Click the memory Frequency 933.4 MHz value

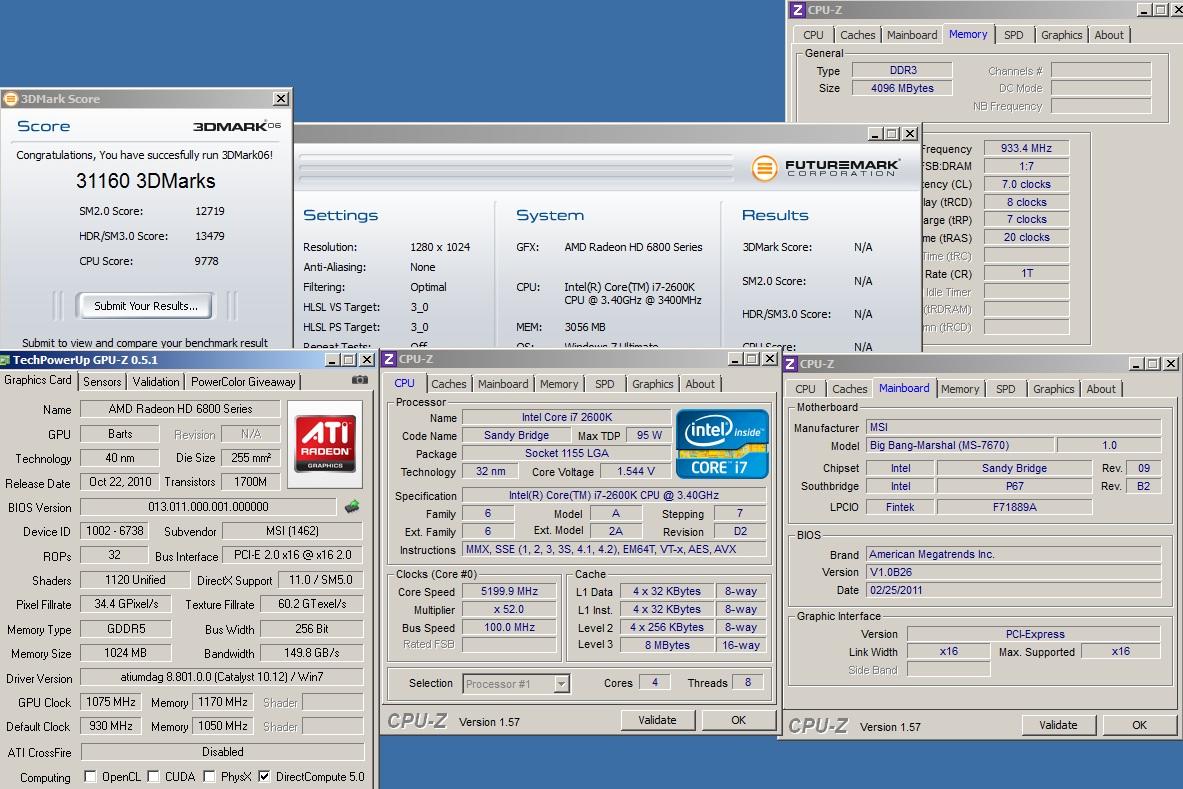tap(1026, 149)
